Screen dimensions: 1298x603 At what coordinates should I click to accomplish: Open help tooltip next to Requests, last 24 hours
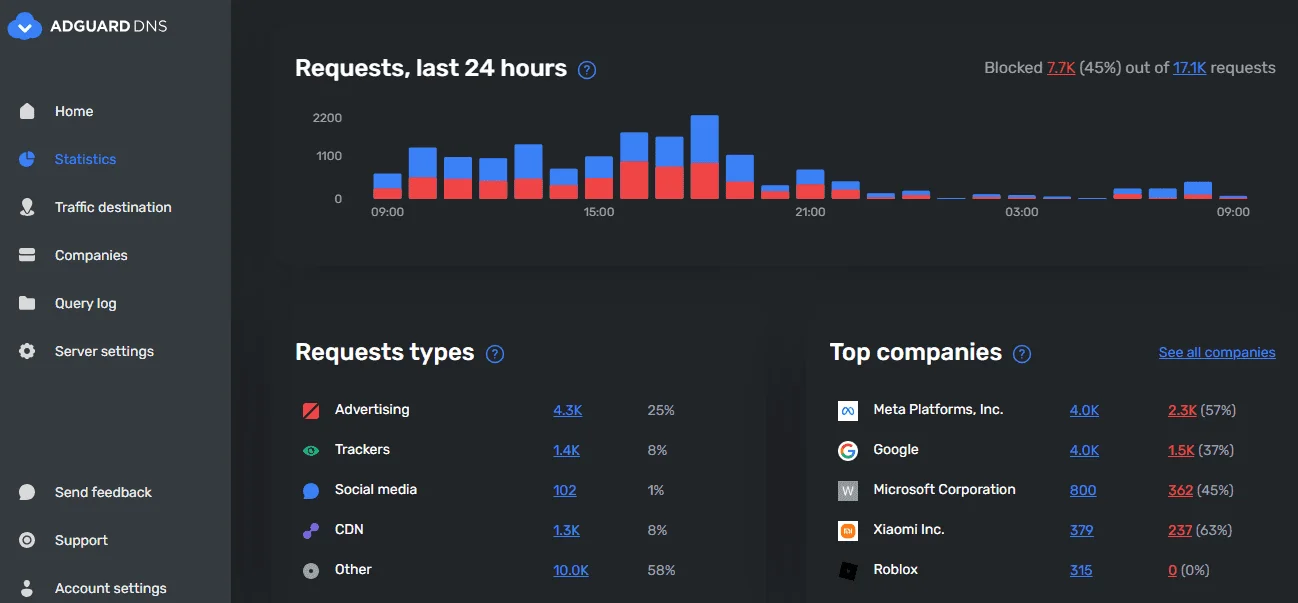coord(588,70)
